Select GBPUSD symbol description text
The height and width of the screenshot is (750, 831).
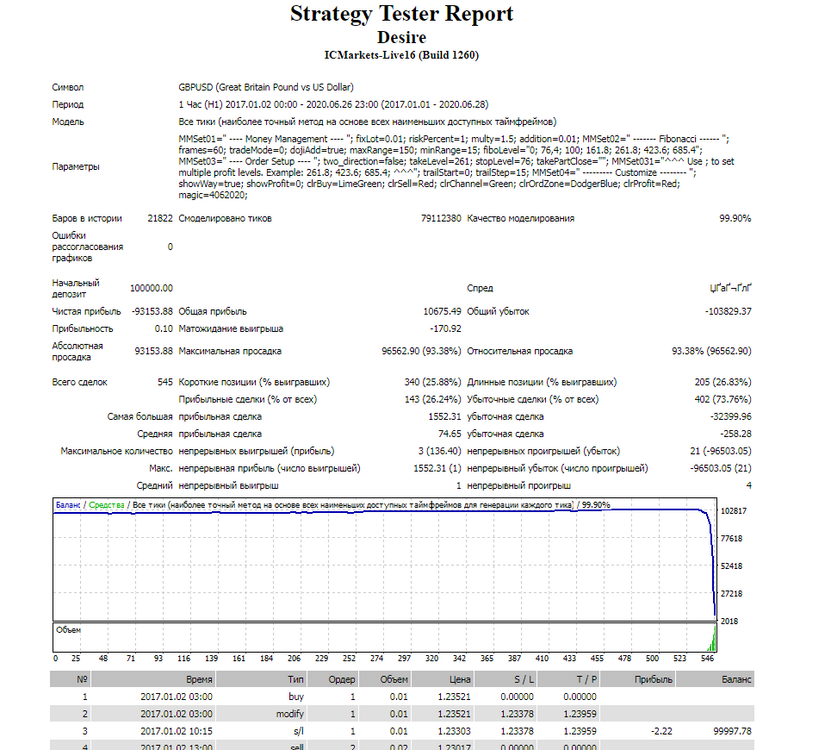266,87
